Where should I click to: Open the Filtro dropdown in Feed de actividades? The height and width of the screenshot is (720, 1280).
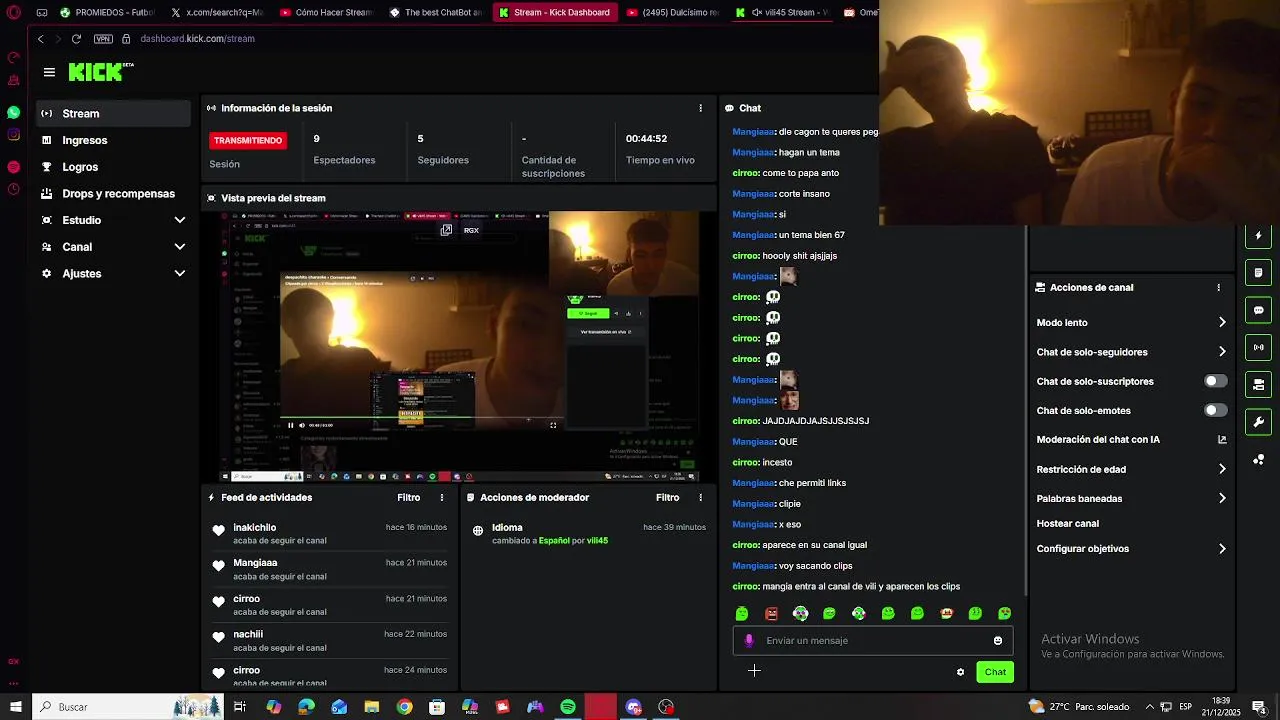[x=408, y=497]
